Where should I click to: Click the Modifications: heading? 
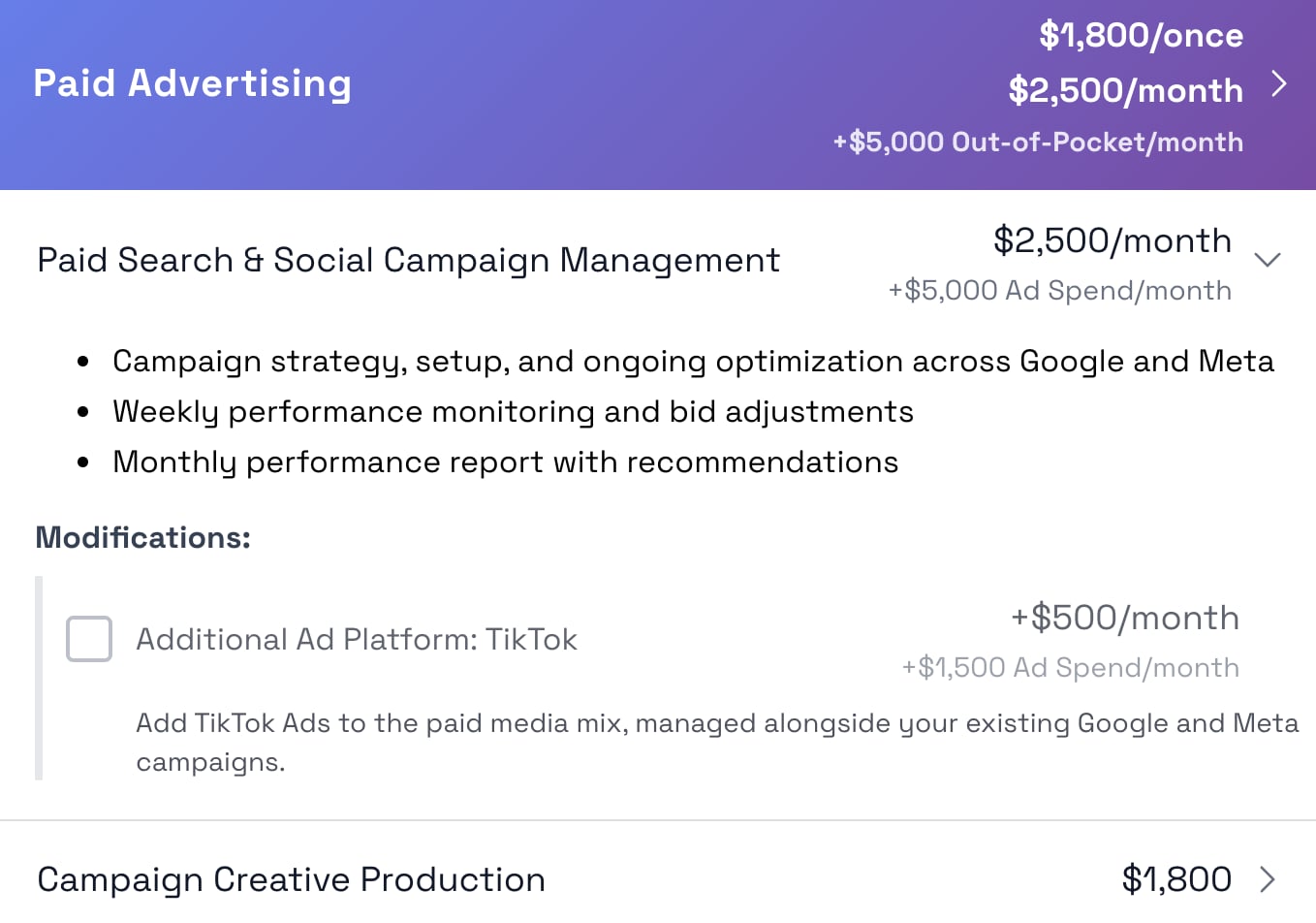click(x=143, y=537)
